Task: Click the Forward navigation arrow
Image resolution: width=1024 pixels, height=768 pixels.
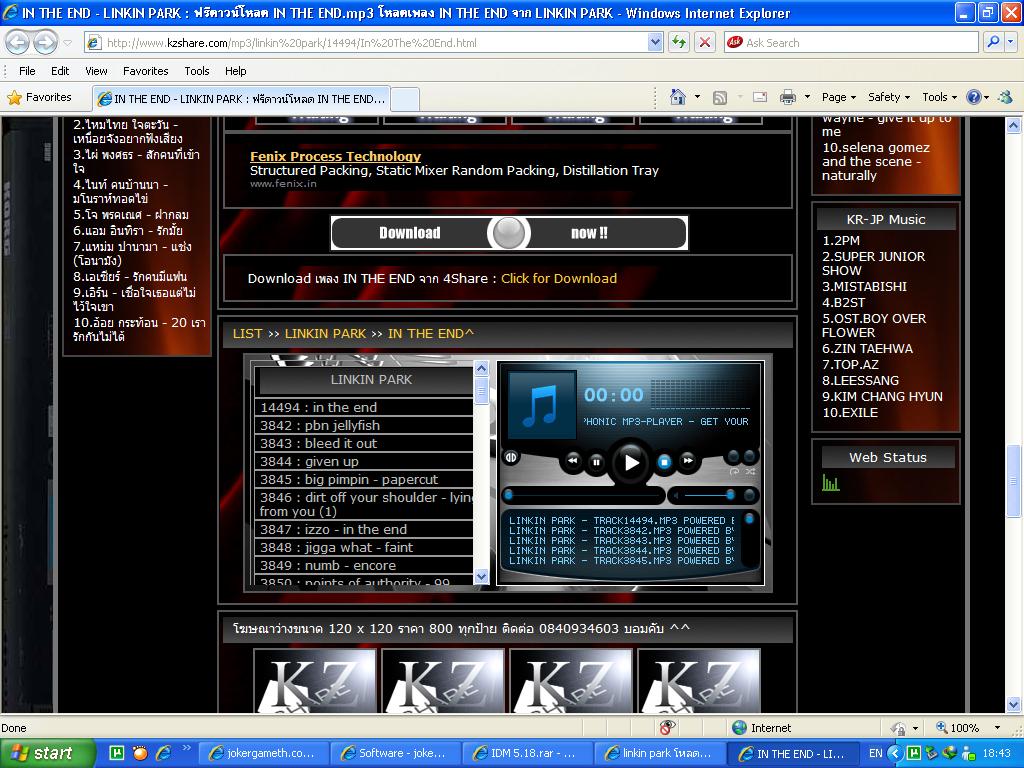Action: tap(45, 43)
